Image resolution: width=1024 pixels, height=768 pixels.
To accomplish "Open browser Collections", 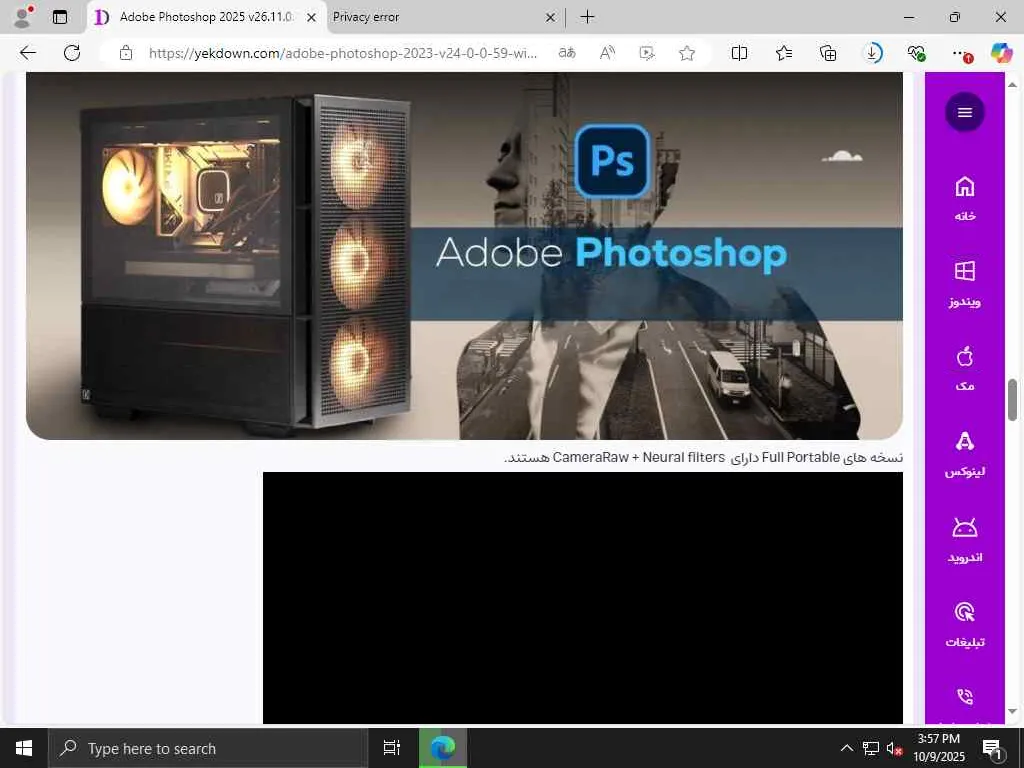I will (x=828, y=53).
